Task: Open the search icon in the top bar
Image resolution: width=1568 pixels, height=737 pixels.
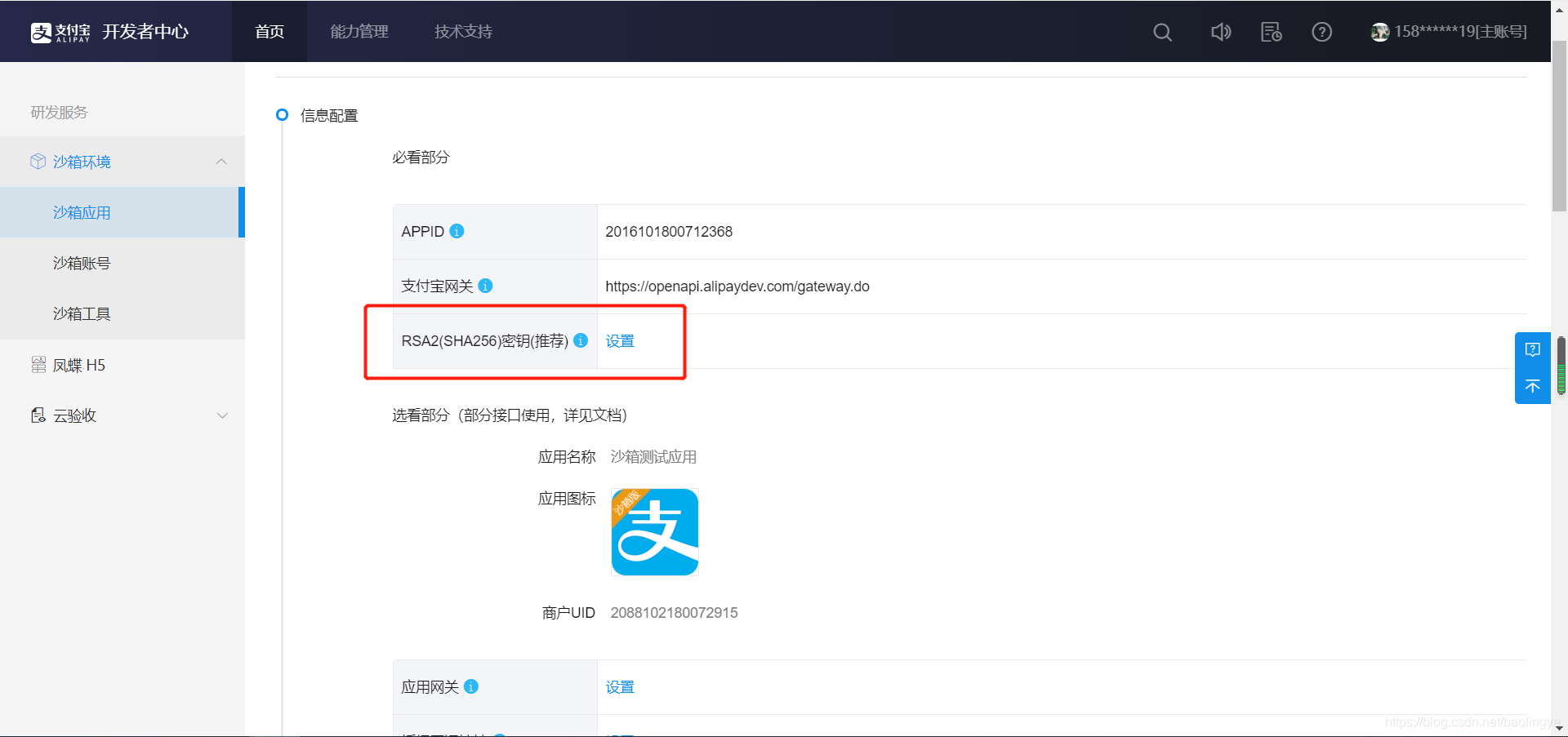Action: tap(1162, 32)
